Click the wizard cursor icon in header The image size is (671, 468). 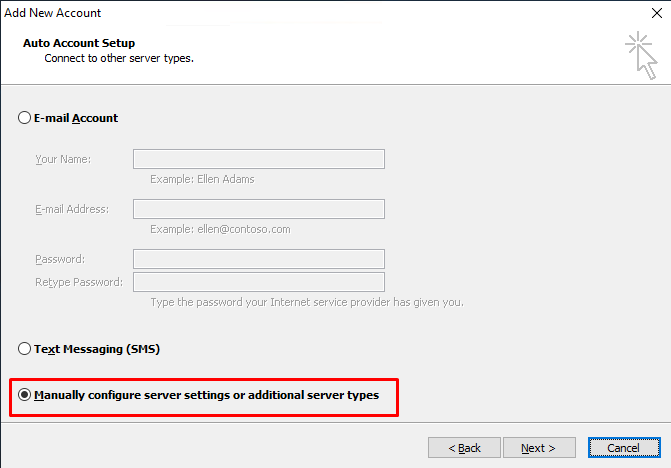(641, 55)
